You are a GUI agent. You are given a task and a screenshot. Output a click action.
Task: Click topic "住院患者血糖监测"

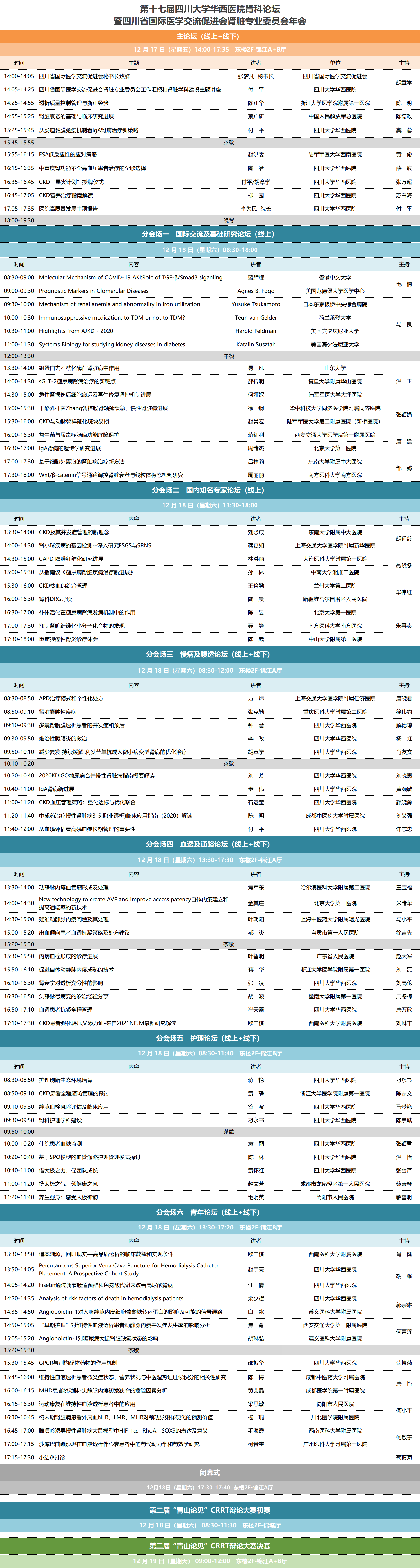[60, 1144]
